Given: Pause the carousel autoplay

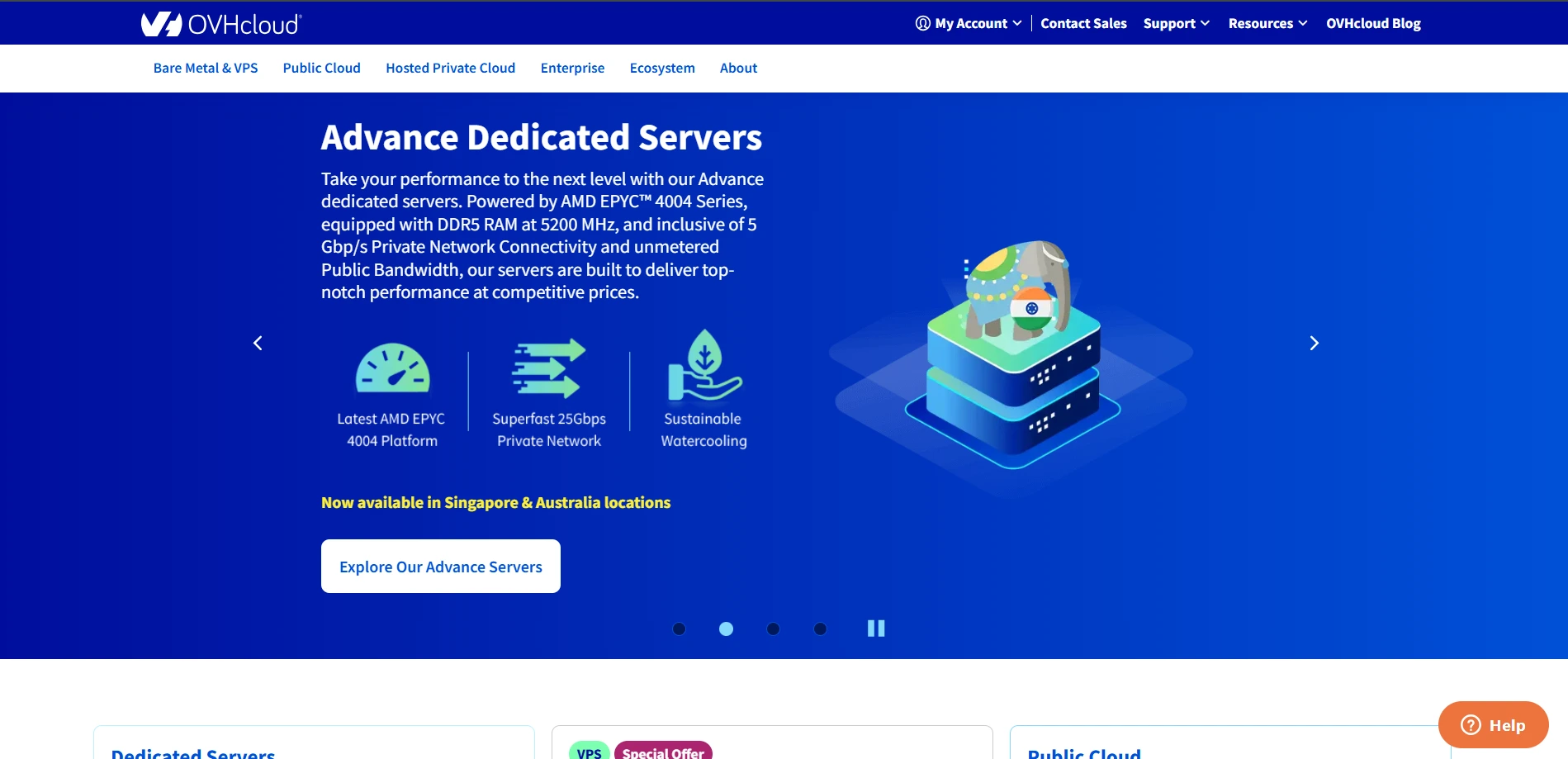Looking at the screenshot, I should 876,629.
